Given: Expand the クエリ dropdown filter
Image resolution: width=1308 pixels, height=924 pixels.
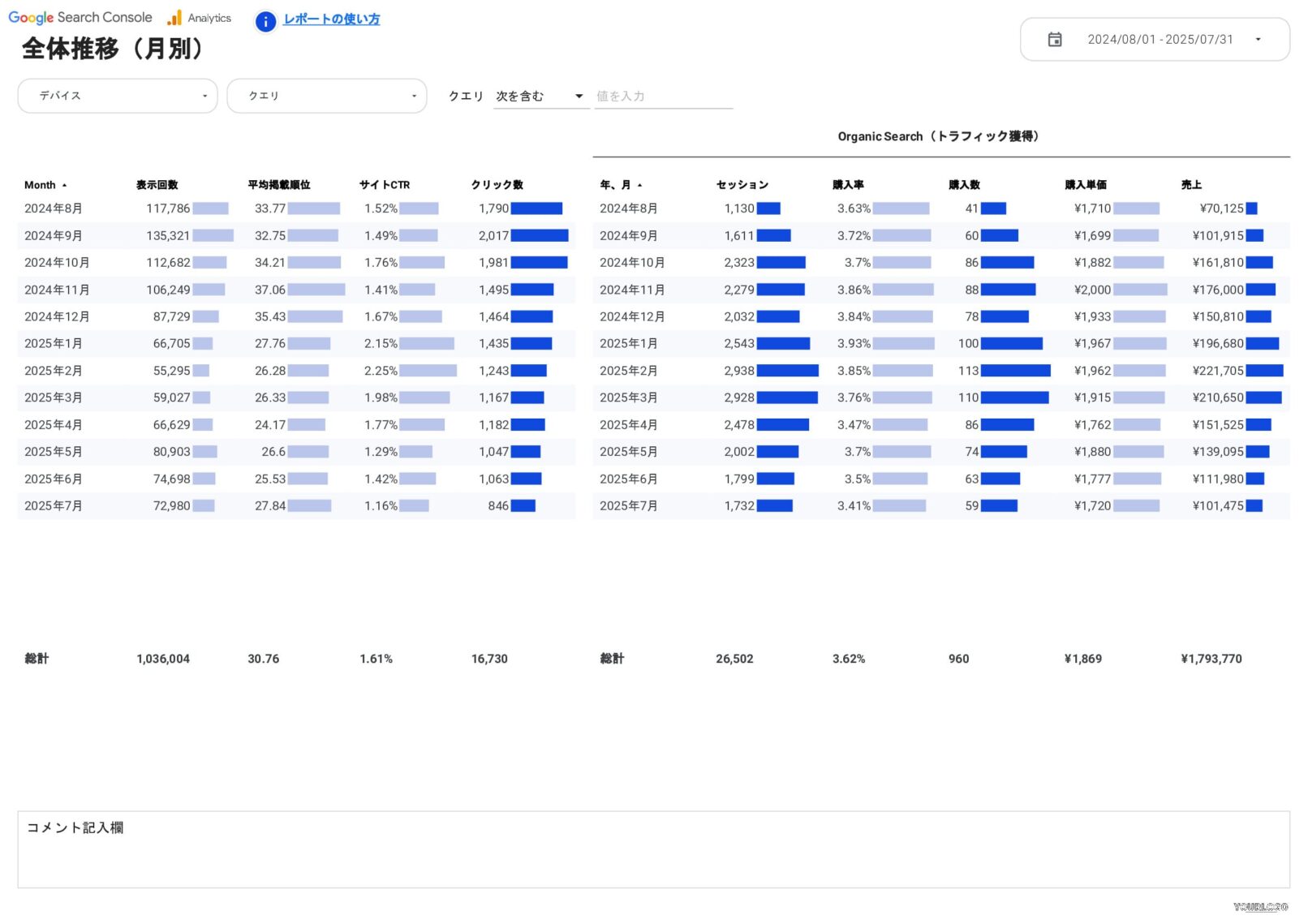Looking at the screenshot, I should 327,96.
